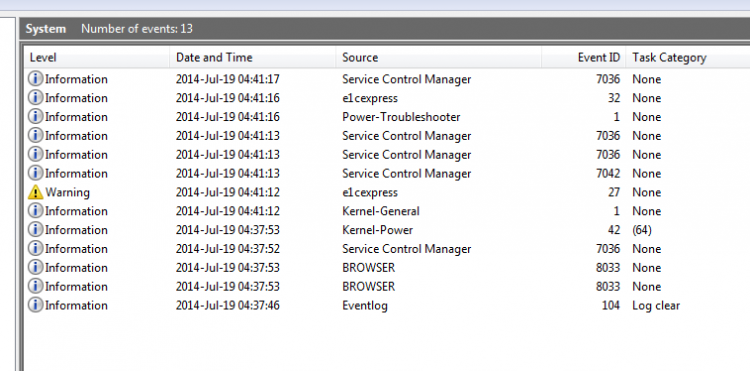Sort by the Level column header
750x371 pixels.
[x=98, y=58]
